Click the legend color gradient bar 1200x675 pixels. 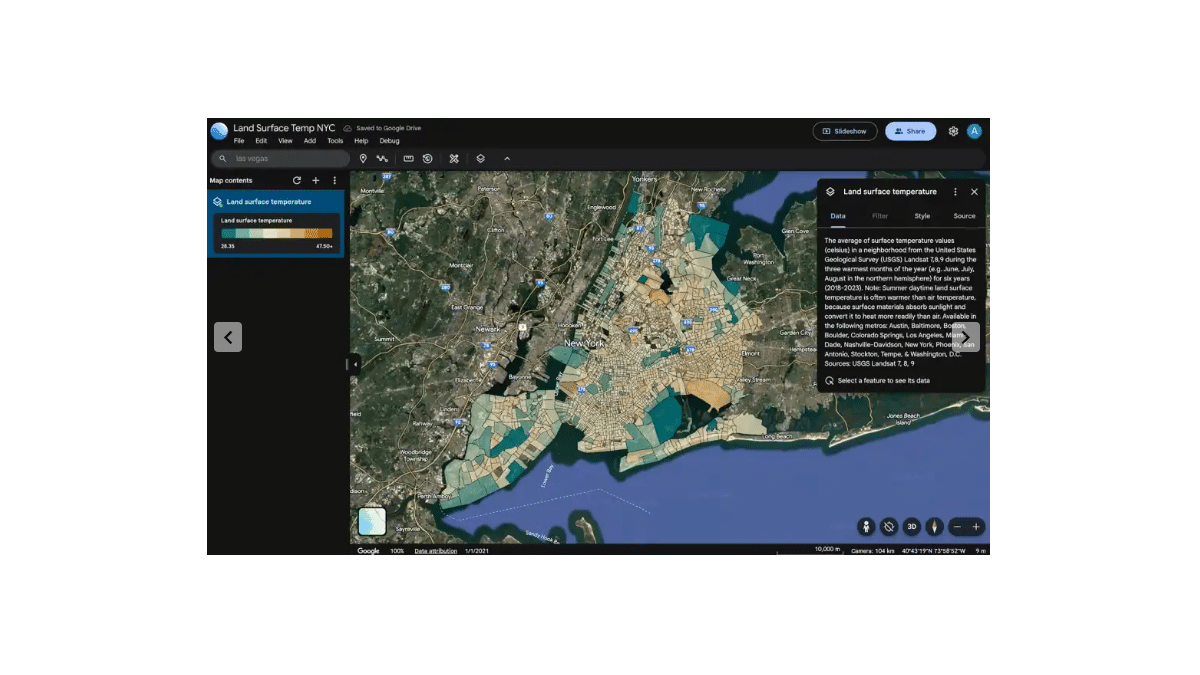tap(277, 233)
